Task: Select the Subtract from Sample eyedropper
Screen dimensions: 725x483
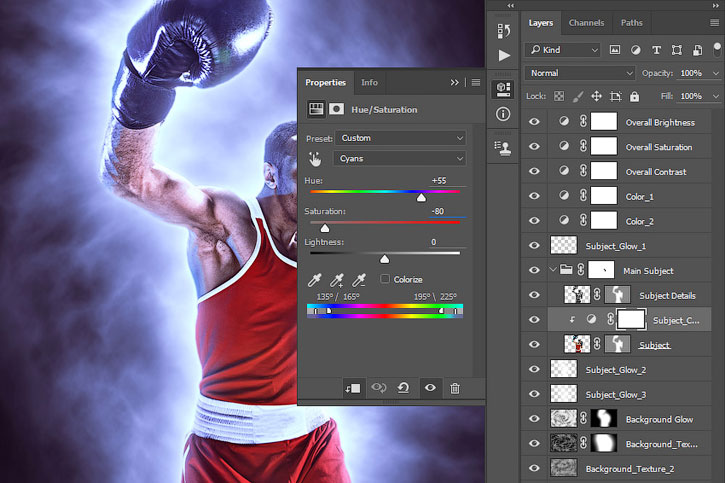Action: [x=359, y=279]
